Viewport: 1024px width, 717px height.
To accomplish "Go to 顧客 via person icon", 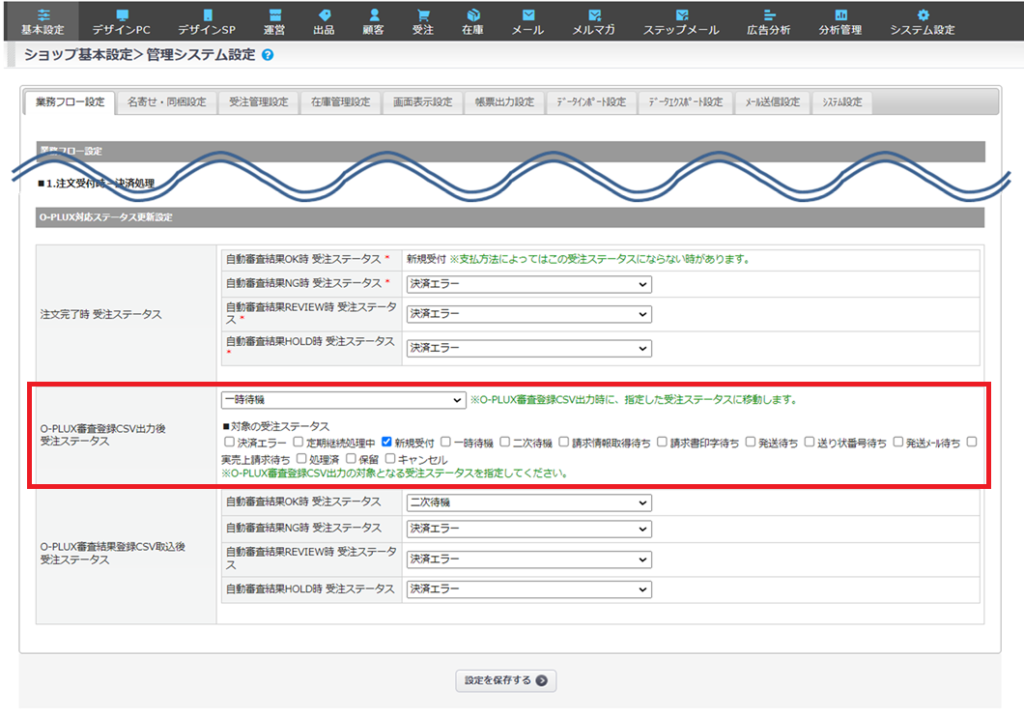I will 373,15.
